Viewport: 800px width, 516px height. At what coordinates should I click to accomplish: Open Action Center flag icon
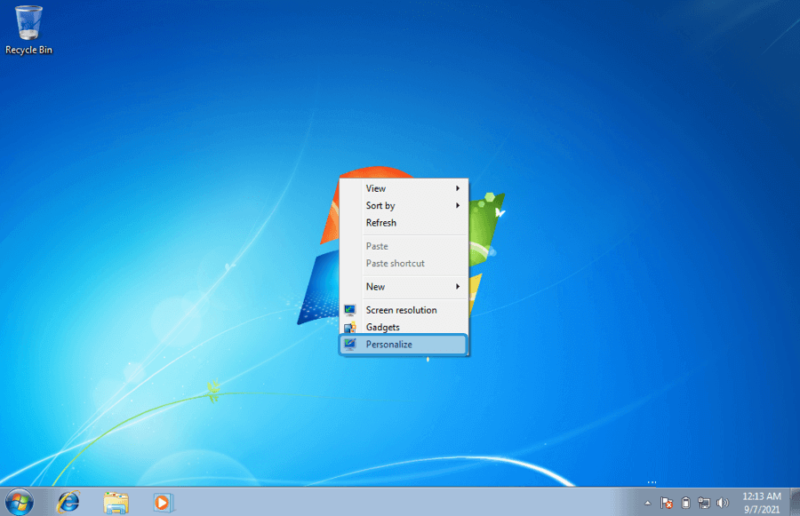666,503
